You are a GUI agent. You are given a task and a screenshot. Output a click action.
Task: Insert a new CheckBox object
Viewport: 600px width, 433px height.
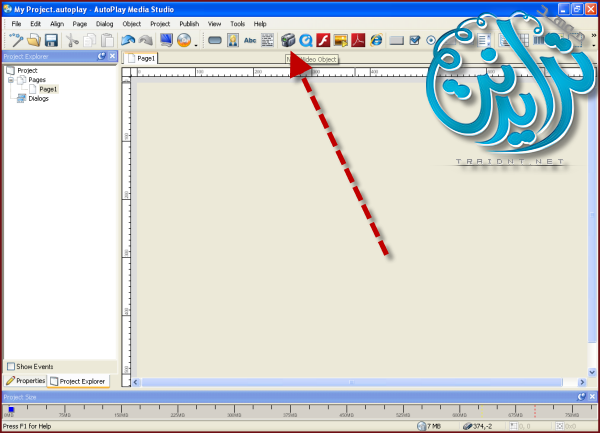[x=415, y=40]
